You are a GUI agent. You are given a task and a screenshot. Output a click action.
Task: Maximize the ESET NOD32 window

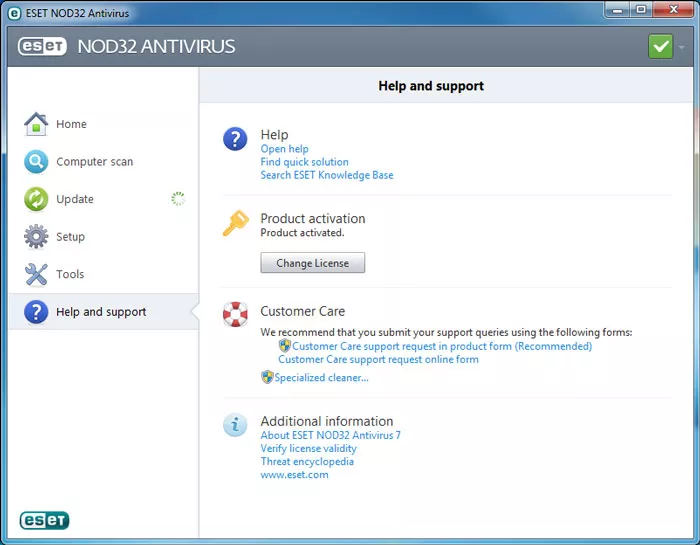[641, 10]
